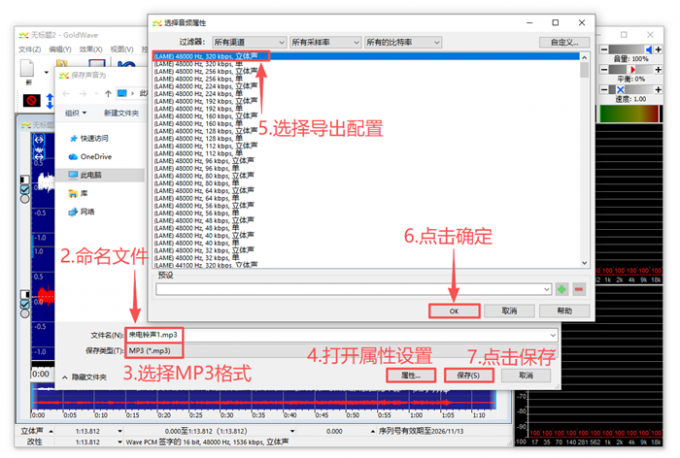Click the top horizontal-zoom icon on the waveform
The height and width of the screenshot is (458, 680).
point(39,140)
